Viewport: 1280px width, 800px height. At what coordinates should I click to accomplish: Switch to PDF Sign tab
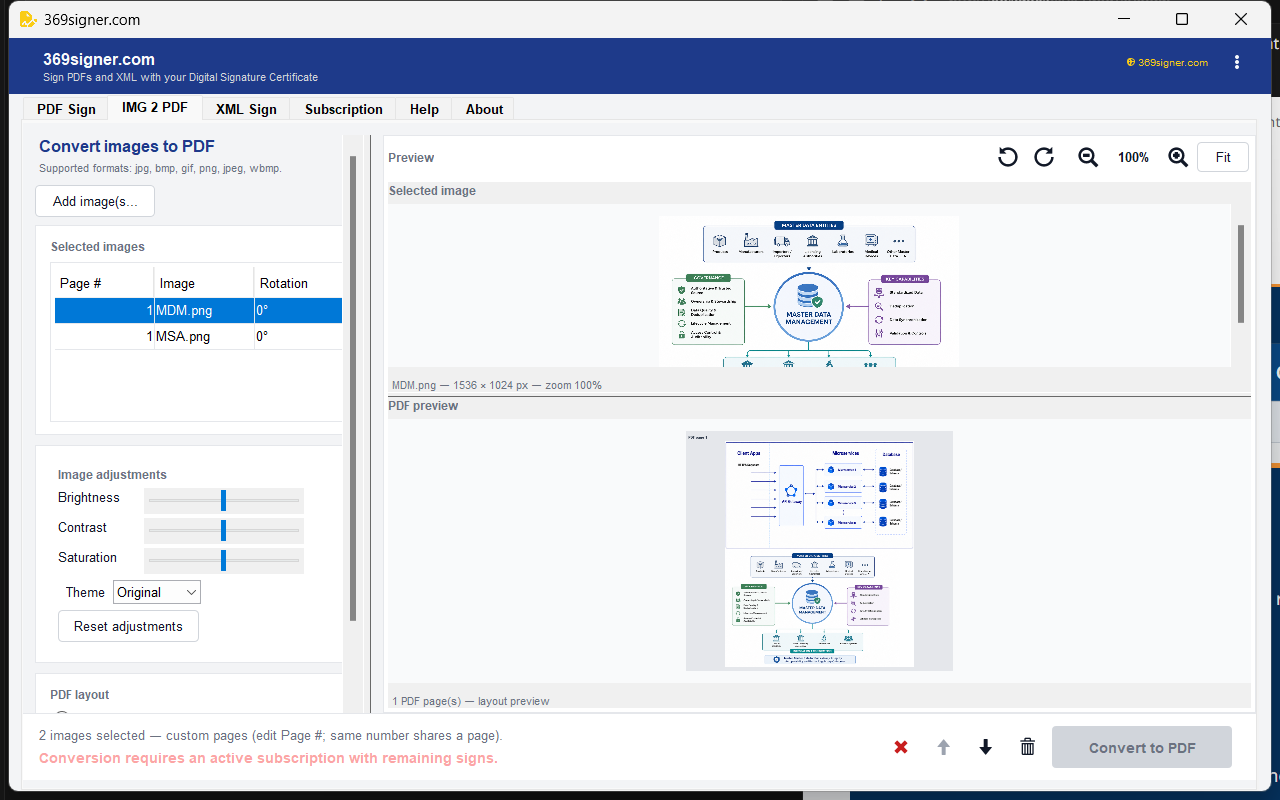tap(67, 109)
